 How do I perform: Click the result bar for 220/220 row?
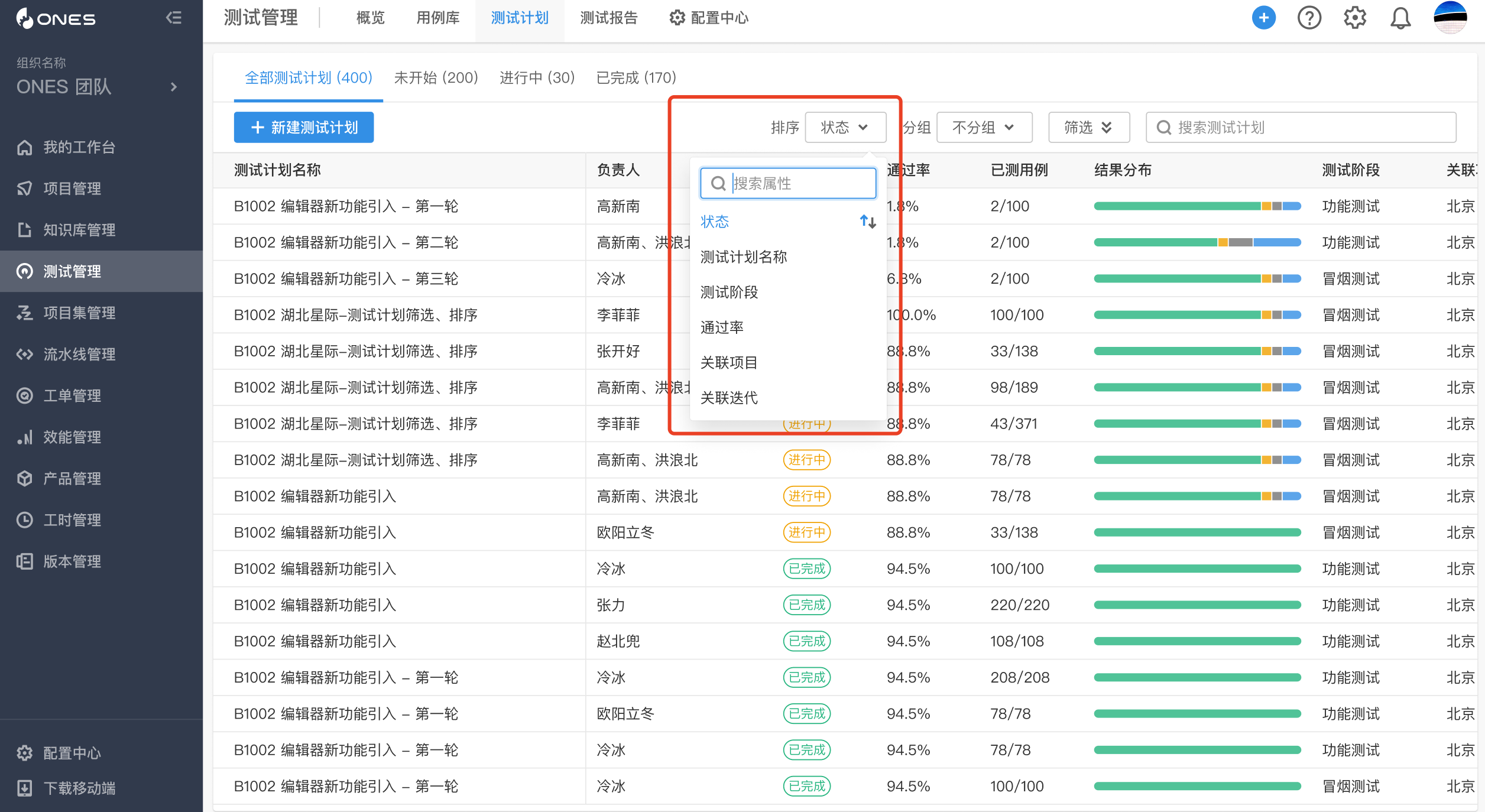click(x=1197, y=605)
